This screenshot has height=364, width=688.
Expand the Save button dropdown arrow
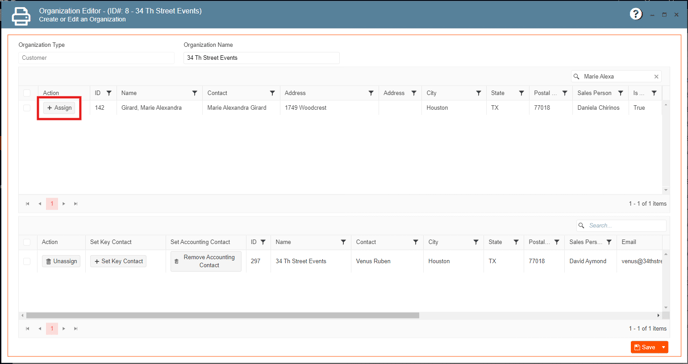[663, 347]
